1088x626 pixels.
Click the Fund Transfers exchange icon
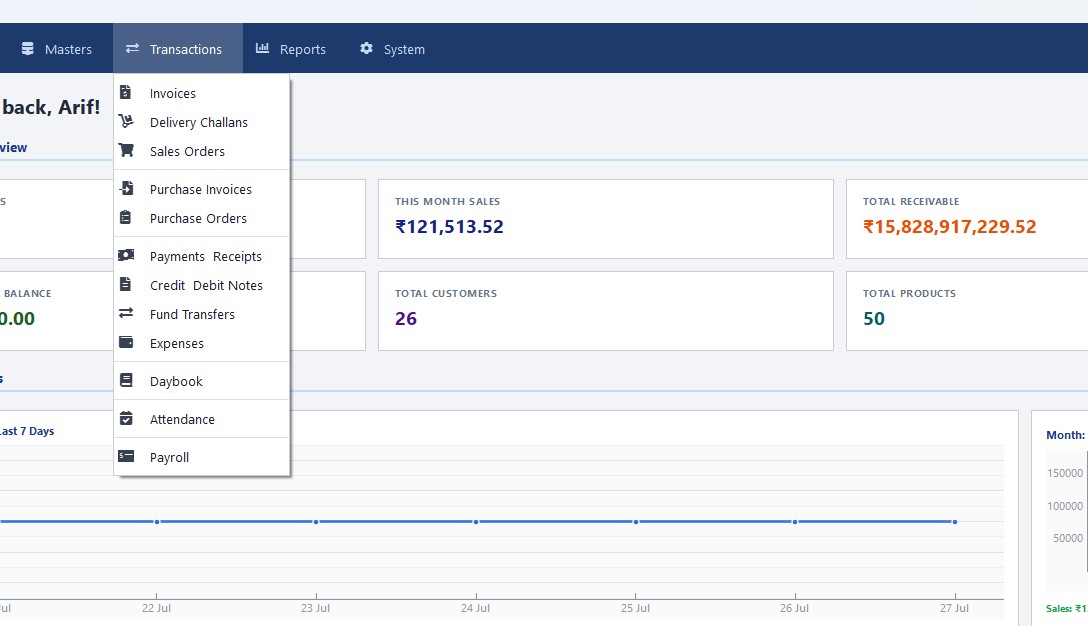click(126, 314)
